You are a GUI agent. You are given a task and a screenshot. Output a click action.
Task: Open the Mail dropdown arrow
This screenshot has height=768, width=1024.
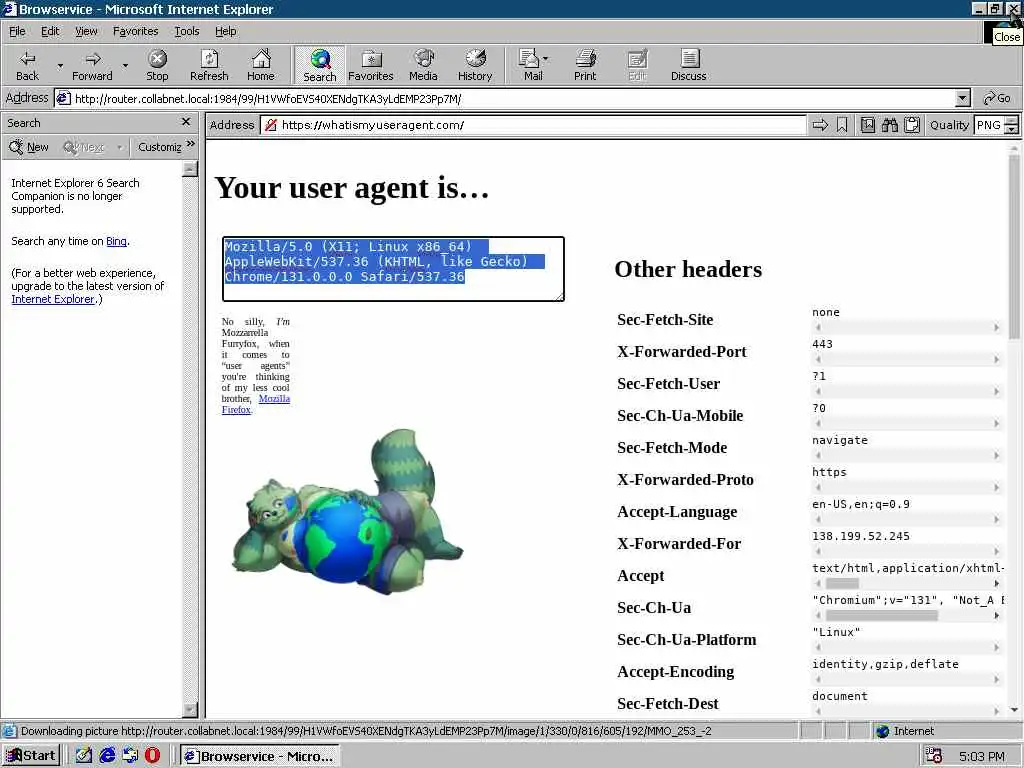(546, 59)
